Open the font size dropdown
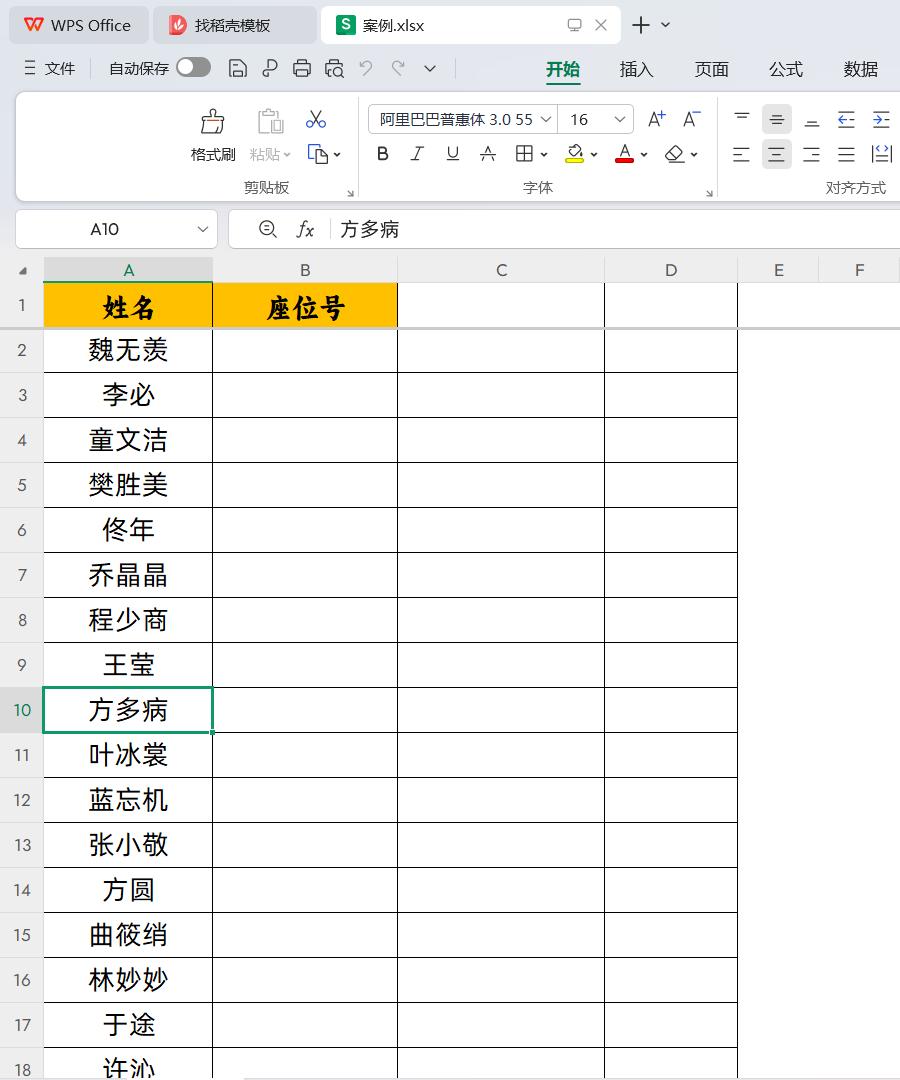900x1080 pixels. (620, 119)
